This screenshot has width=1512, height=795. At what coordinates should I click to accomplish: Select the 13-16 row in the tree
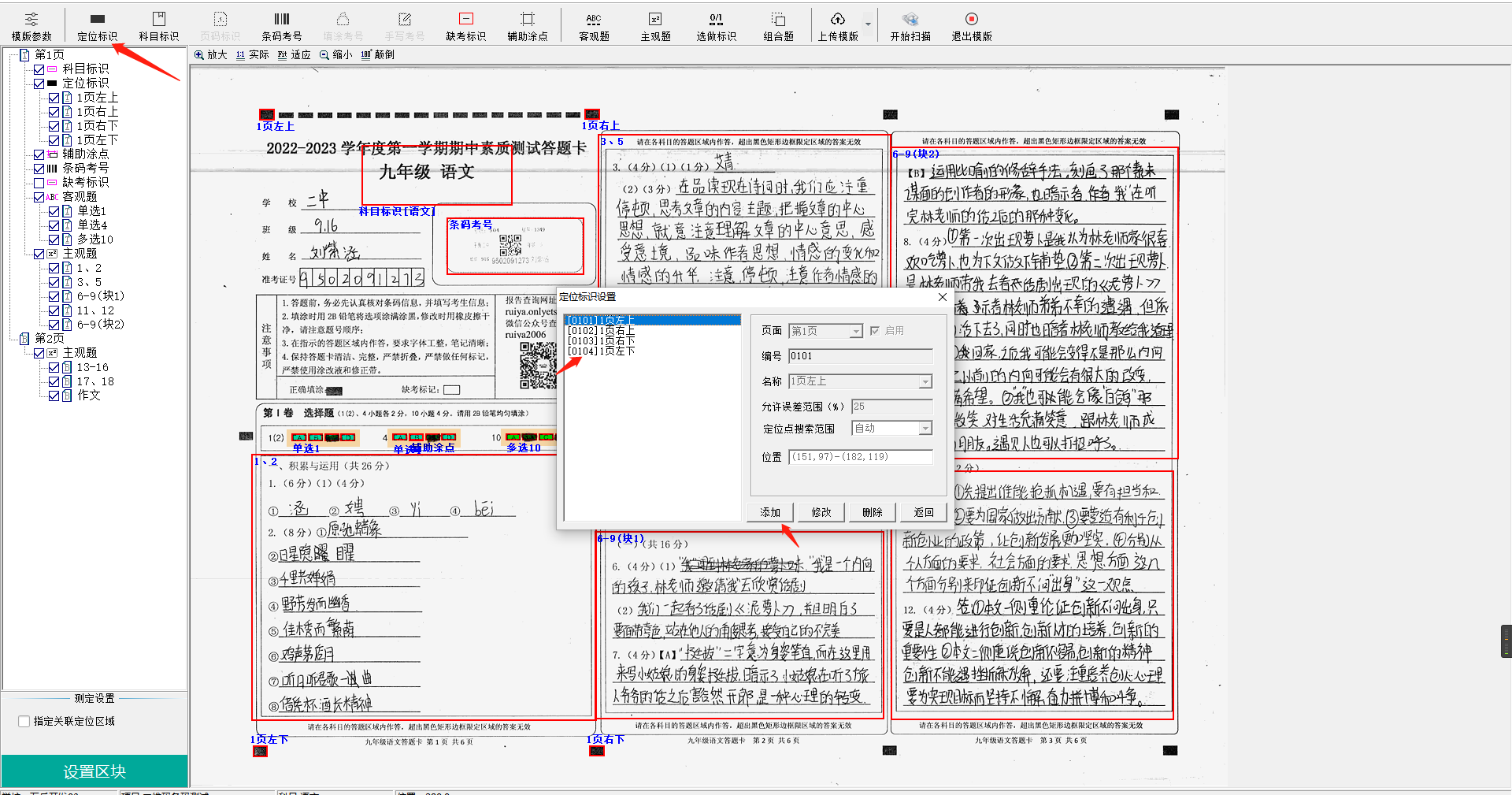pos(93,367)
